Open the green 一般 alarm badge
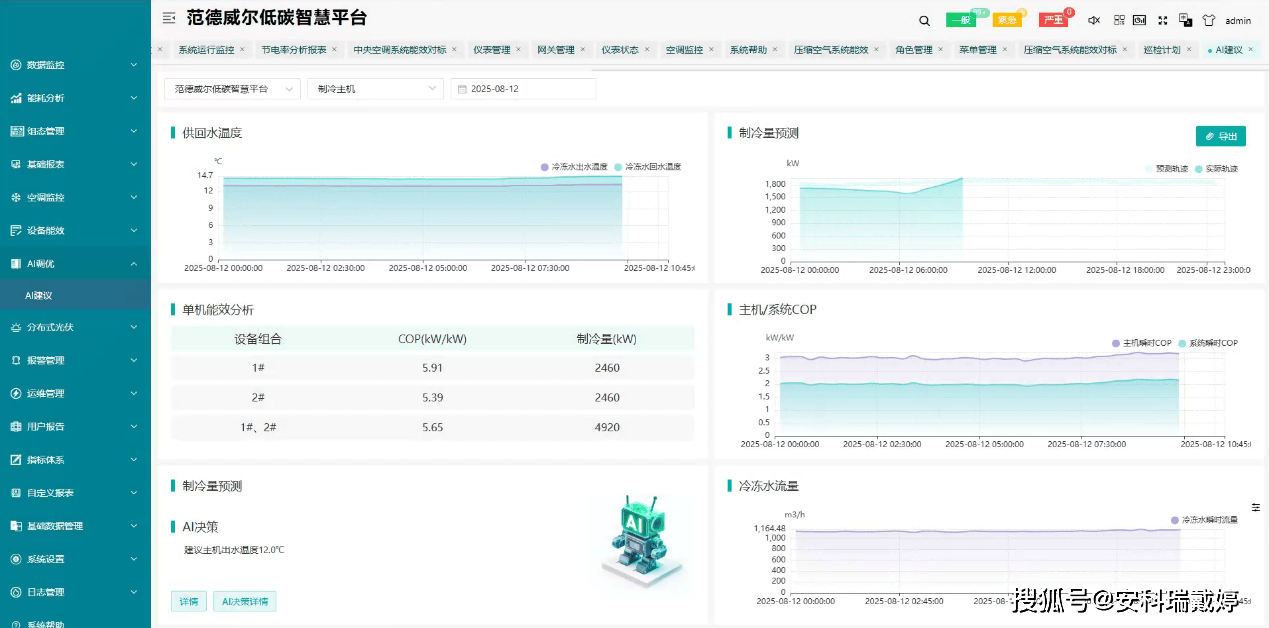 [960, 20]
